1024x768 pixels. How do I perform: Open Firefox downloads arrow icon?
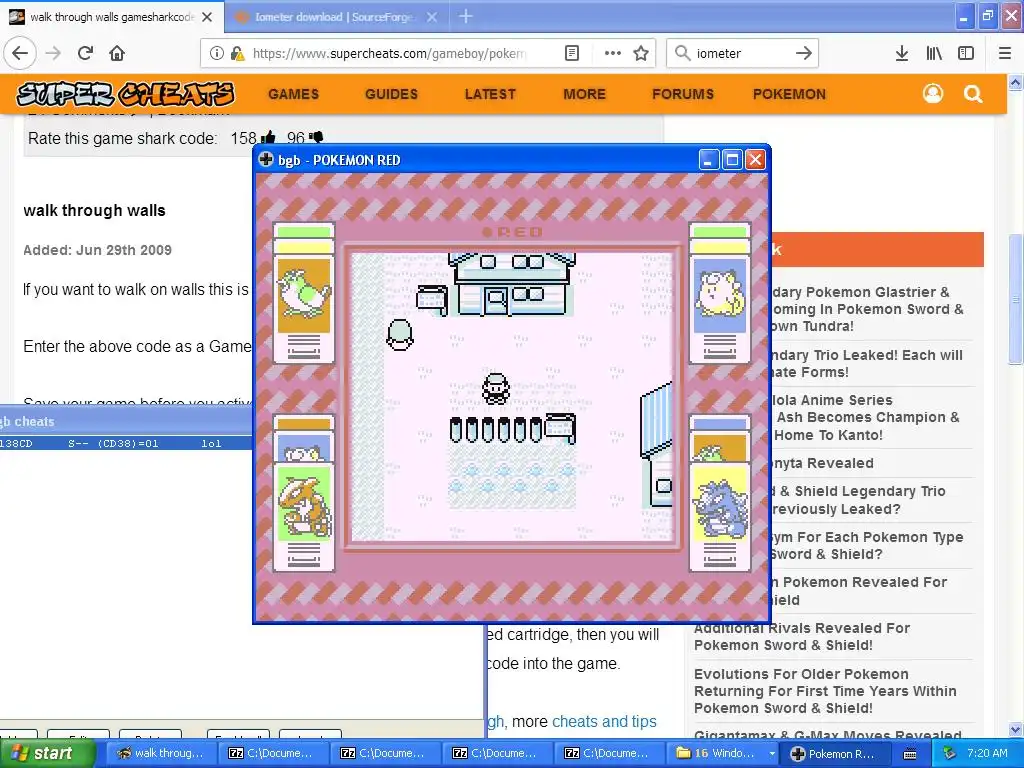902,53
